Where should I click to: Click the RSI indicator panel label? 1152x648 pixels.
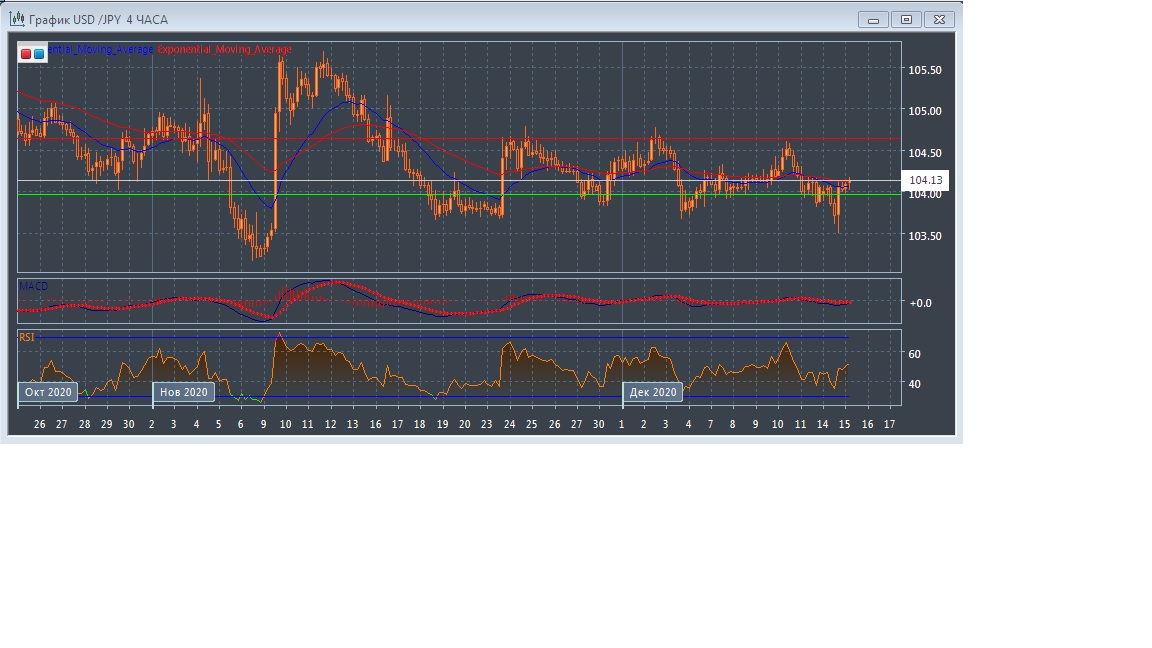pos(27,337)
